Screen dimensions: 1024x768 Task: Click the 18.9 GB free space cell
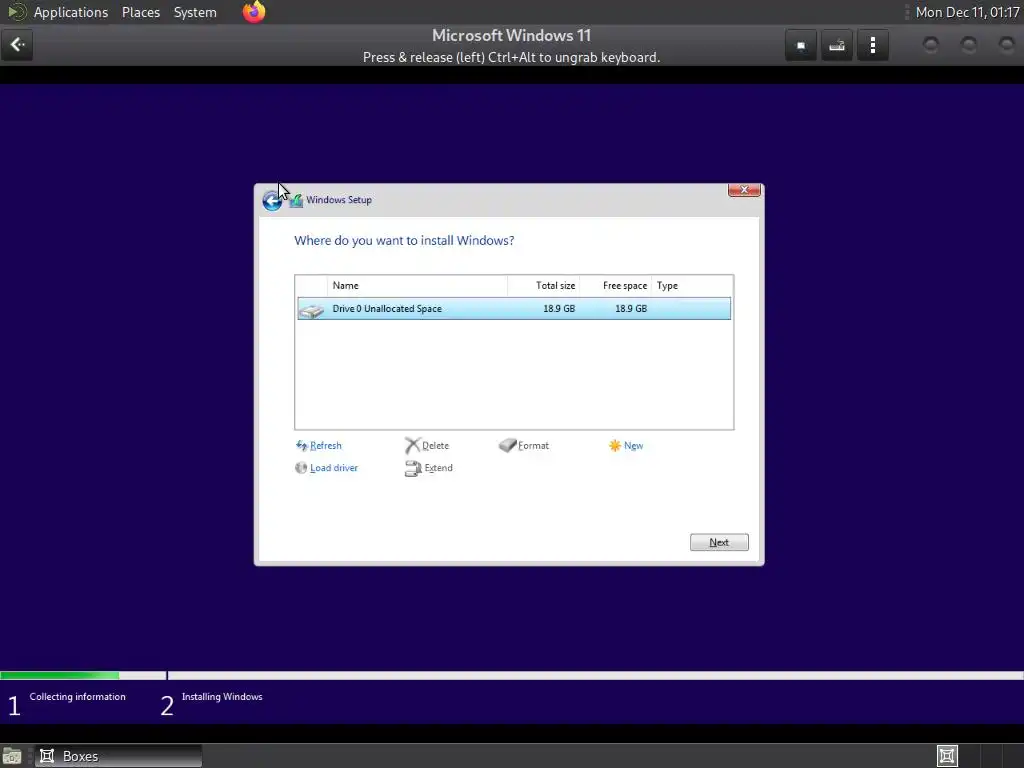click(631, 308)
